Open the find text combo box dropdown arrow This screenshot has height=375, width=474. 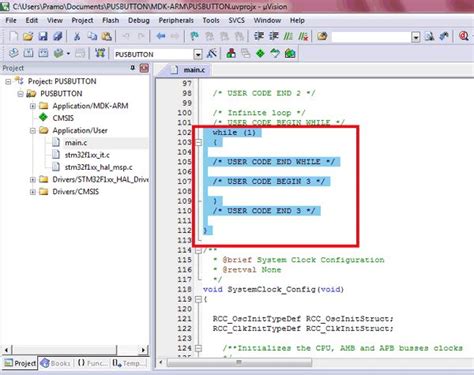coord(416,37)
